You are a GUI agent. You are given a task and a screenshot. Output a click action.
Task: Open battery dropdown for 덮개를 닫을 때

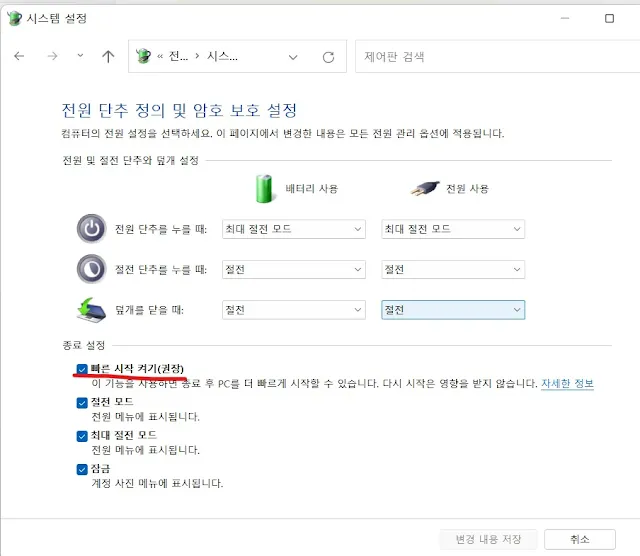coord(294,310)
